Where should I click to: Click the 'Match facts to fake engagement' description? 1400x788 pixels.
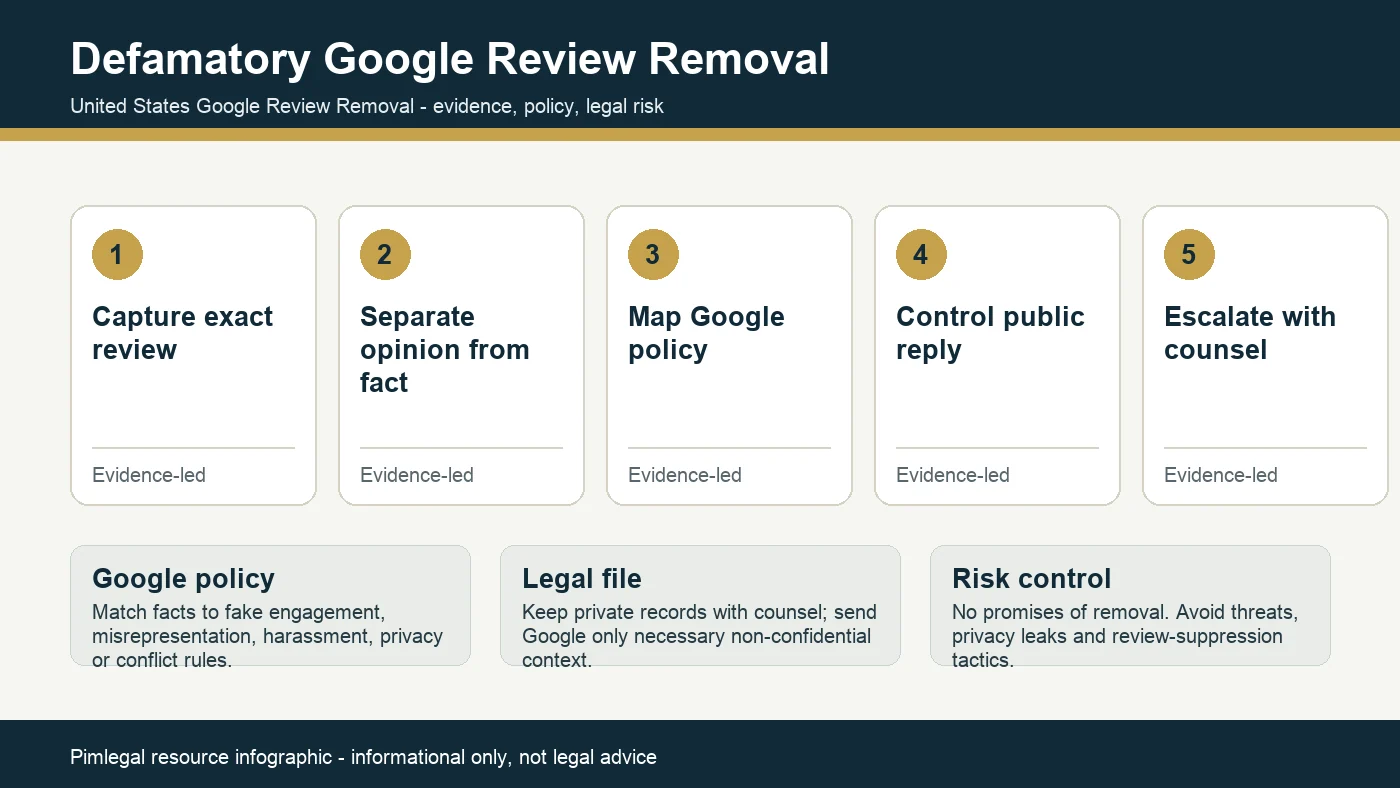click(267, 636)
